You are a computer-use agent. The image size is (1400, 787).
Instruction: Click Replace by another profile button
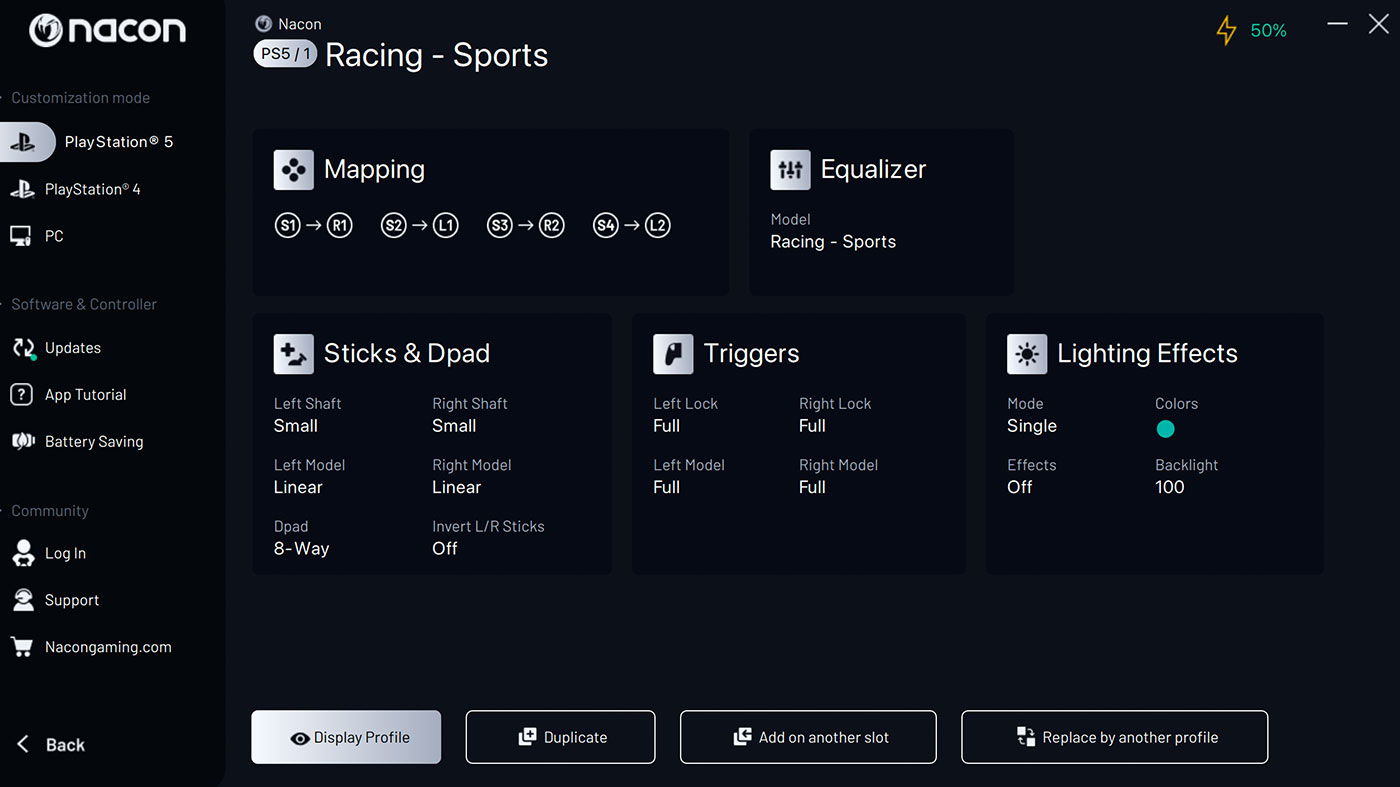tap(1115, 737)
